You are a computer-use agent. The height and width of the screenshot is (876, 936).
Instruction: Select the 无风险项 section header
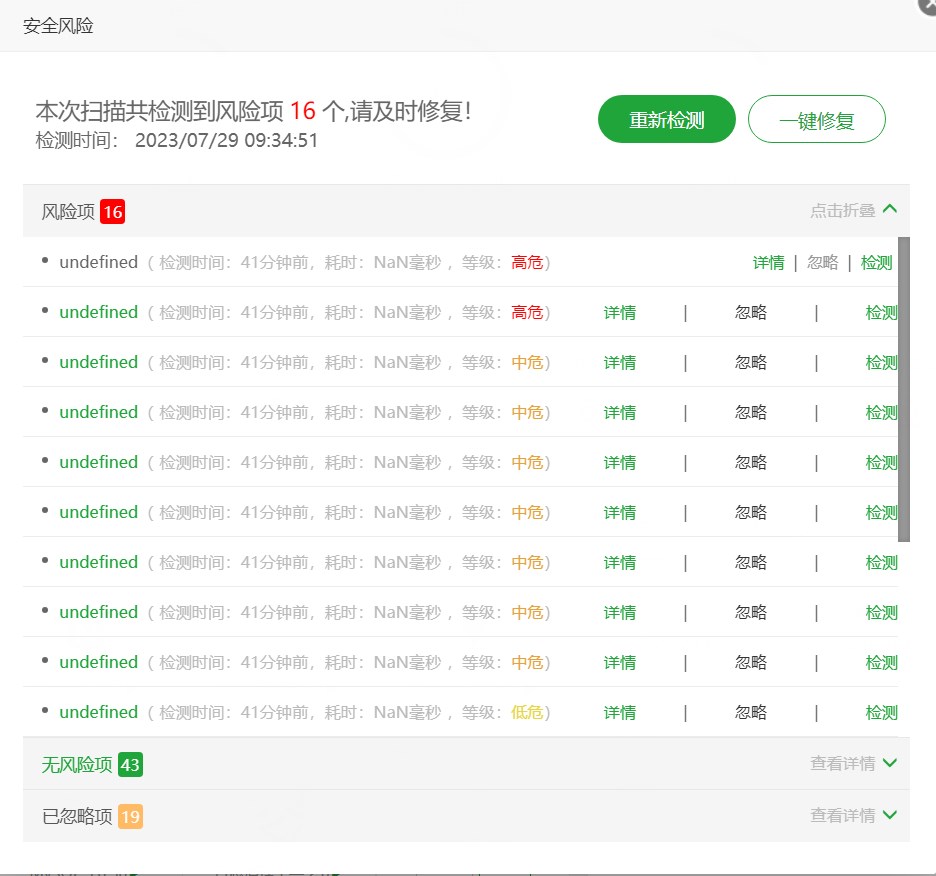tap(77, 765)
